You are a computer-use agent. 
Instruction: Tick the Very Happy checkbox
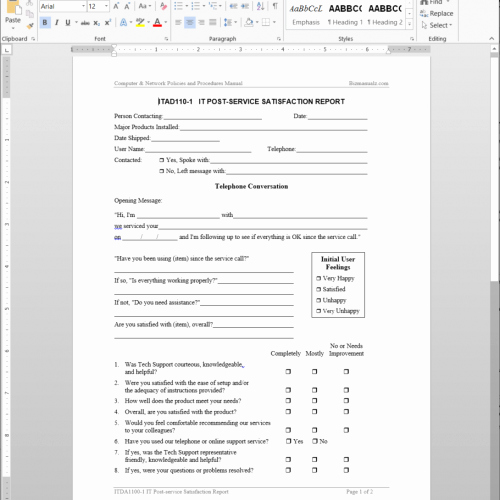point(319,278)
